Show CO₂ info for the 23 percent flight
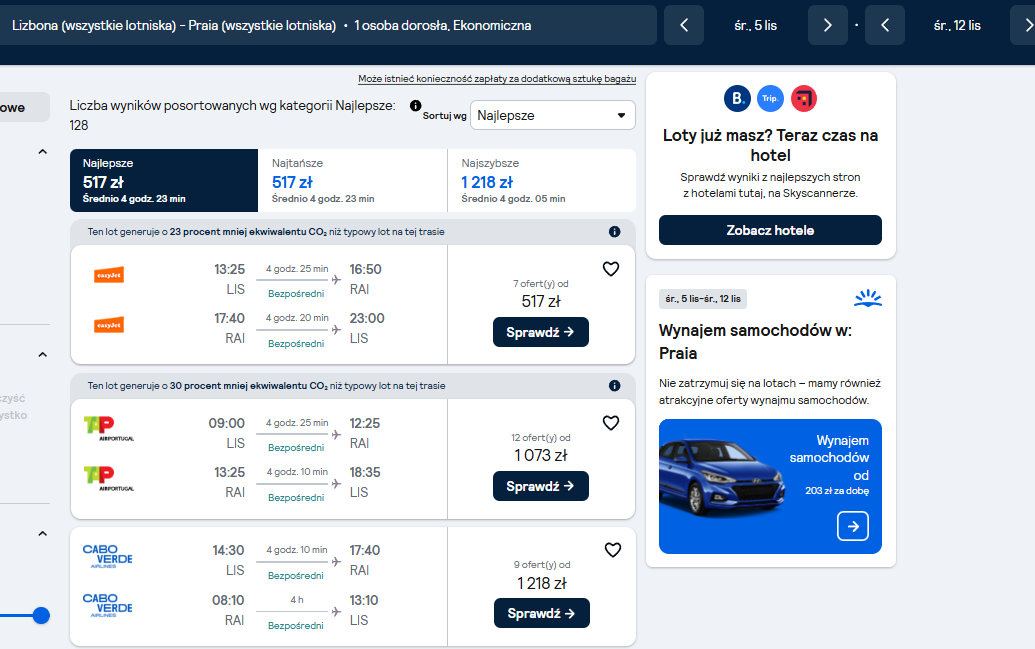The image size is (1035, 649). pos(615,232)
